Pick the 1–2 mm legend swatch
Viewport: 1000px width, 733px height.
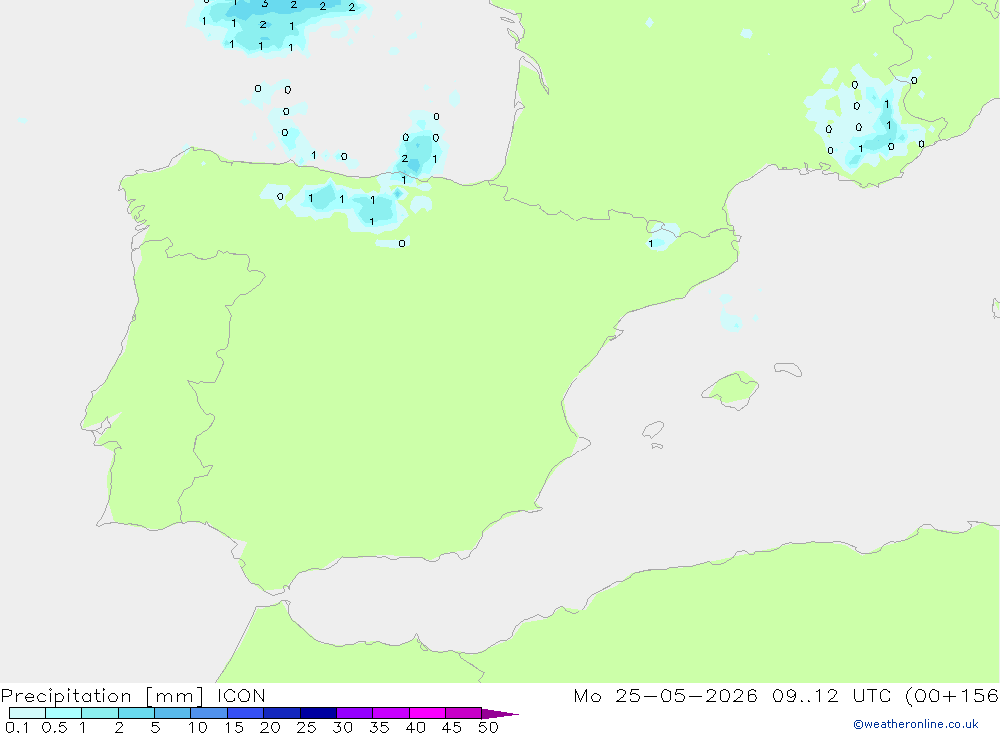(100, 713)
